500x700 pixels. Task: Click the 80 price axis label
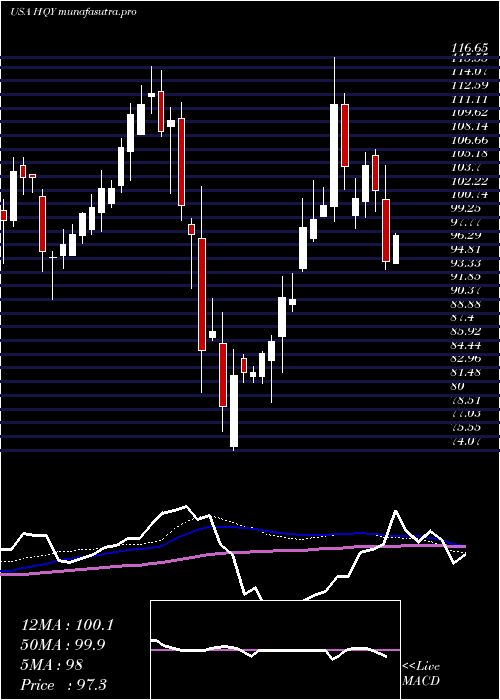[458, 386]
